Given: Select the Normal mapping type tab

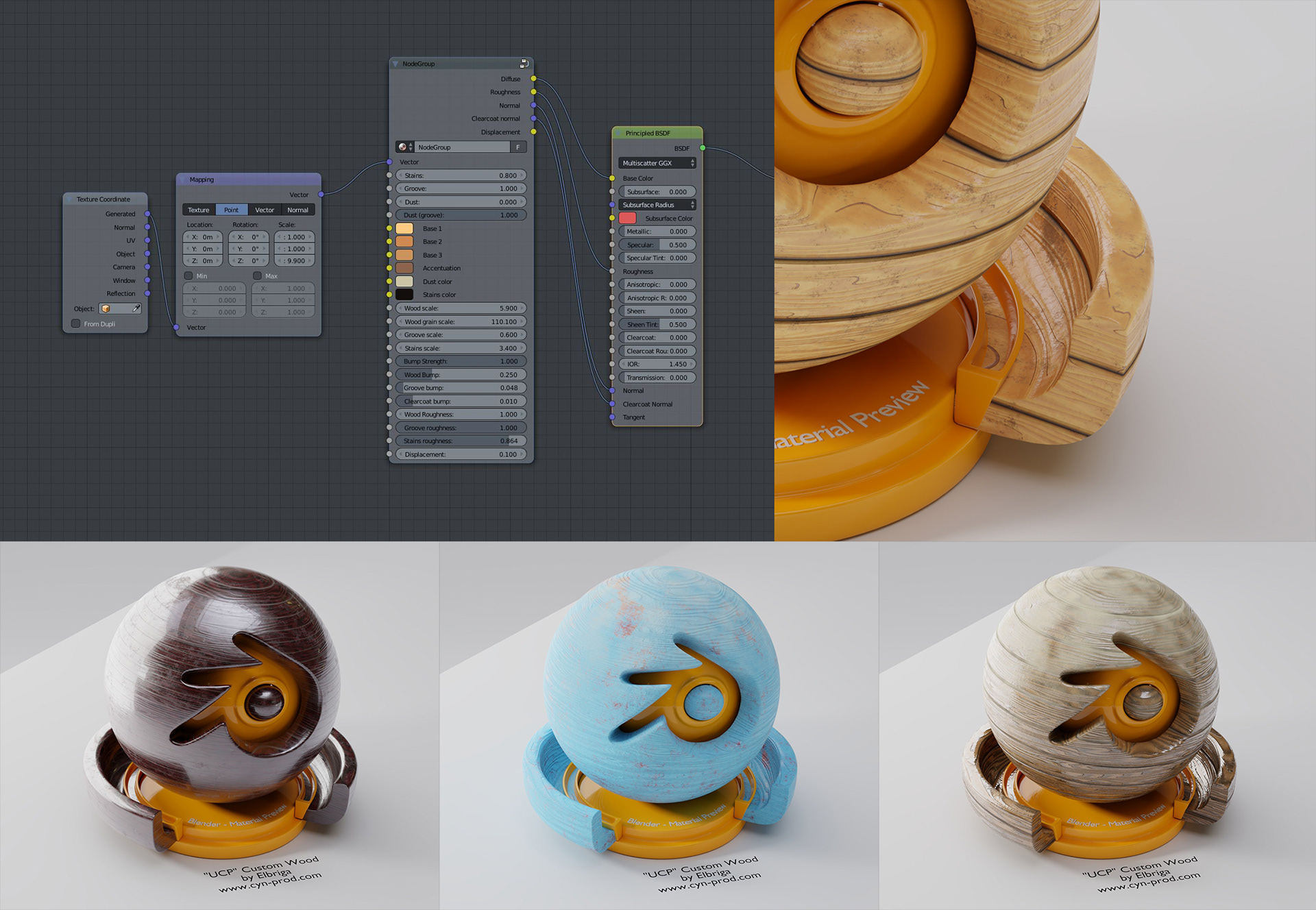Looking at the screenshot, I should pyautogui.click(x=297, y=210).
